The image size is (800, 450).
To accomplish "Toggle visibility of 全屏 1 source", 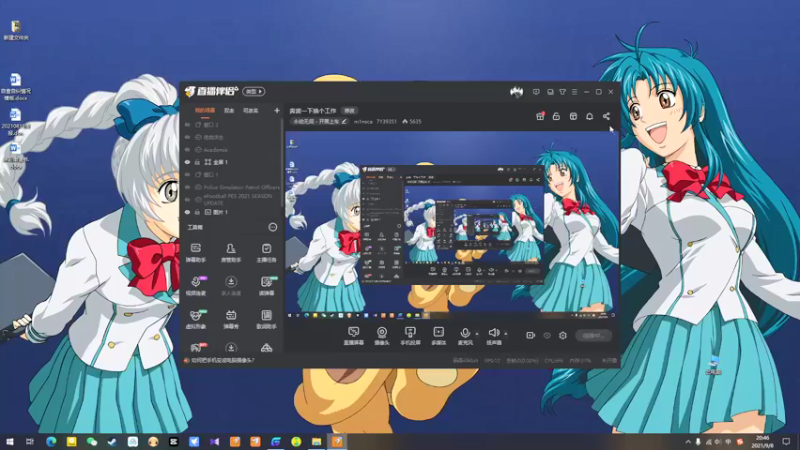I will 187,162.
